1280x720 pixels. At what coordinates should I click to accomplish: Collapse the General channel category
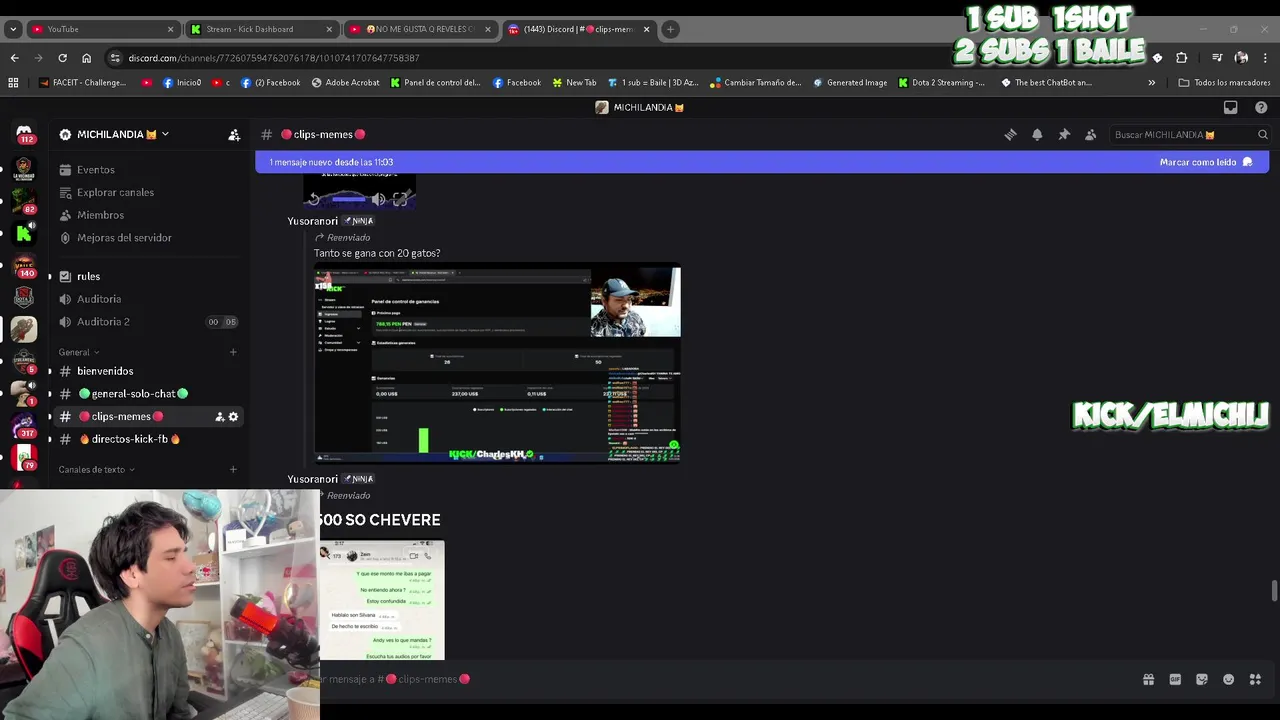tap(79, 352)
